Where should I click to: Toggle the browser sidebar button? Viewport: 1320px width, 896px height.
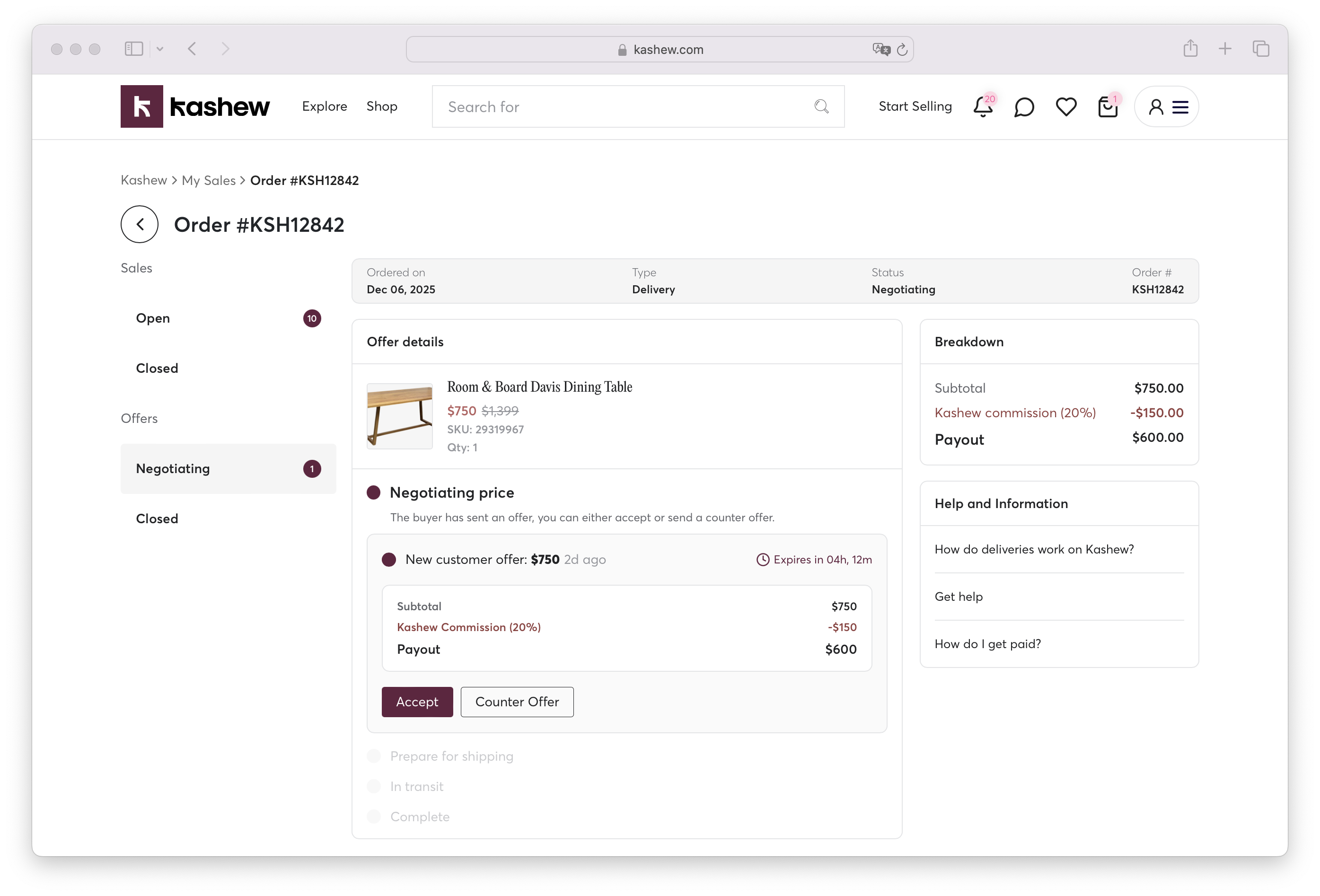[134, 49]
